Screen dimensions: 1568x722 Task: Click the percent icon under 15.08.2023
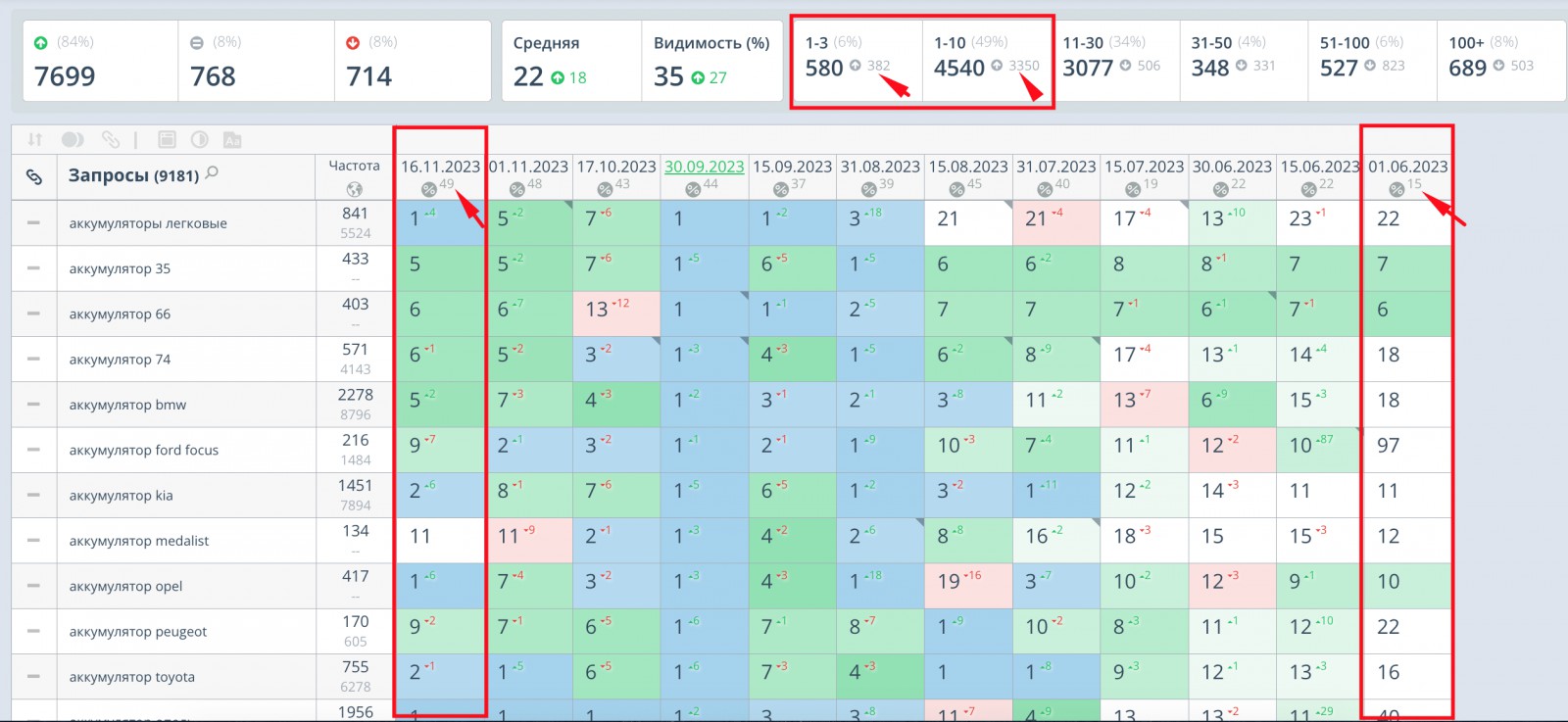957,189
